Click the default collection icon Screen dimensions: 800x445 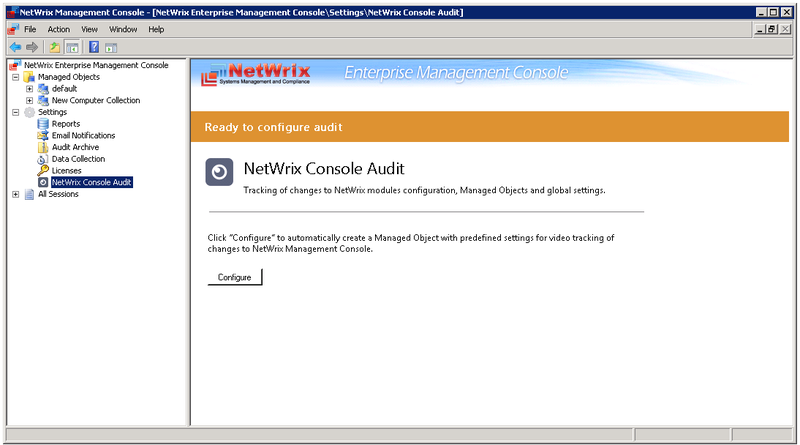pos(43,89)
